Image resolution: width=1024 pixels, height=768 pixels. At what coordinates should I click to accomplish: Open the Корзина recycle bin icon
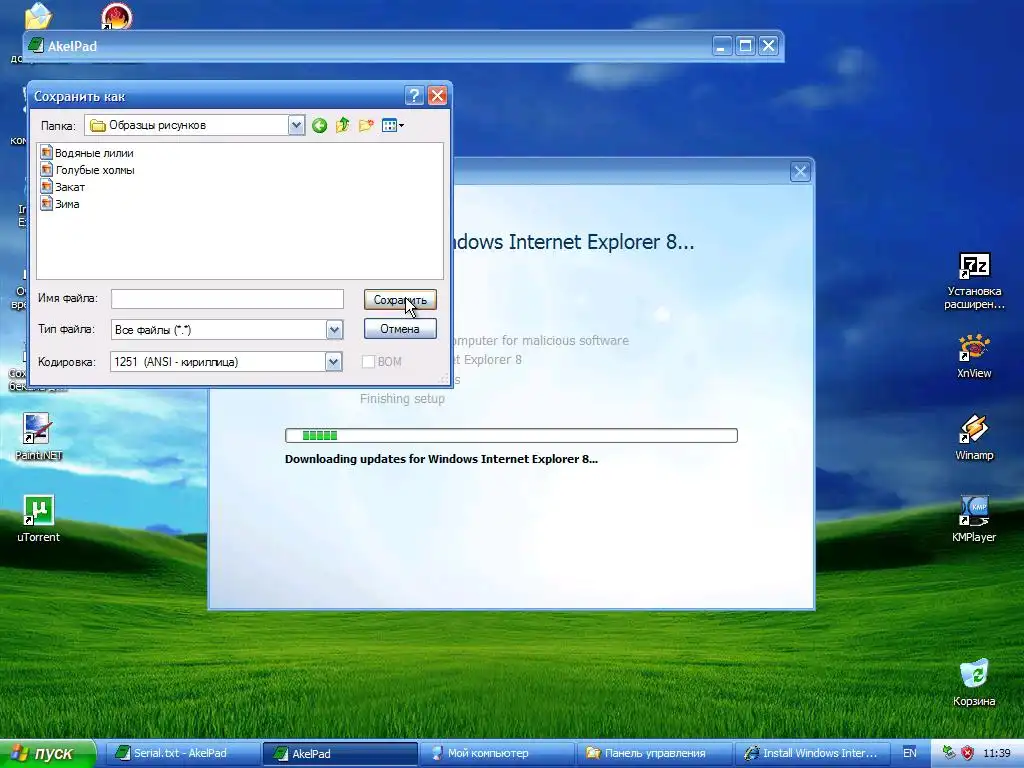point(974,683)
